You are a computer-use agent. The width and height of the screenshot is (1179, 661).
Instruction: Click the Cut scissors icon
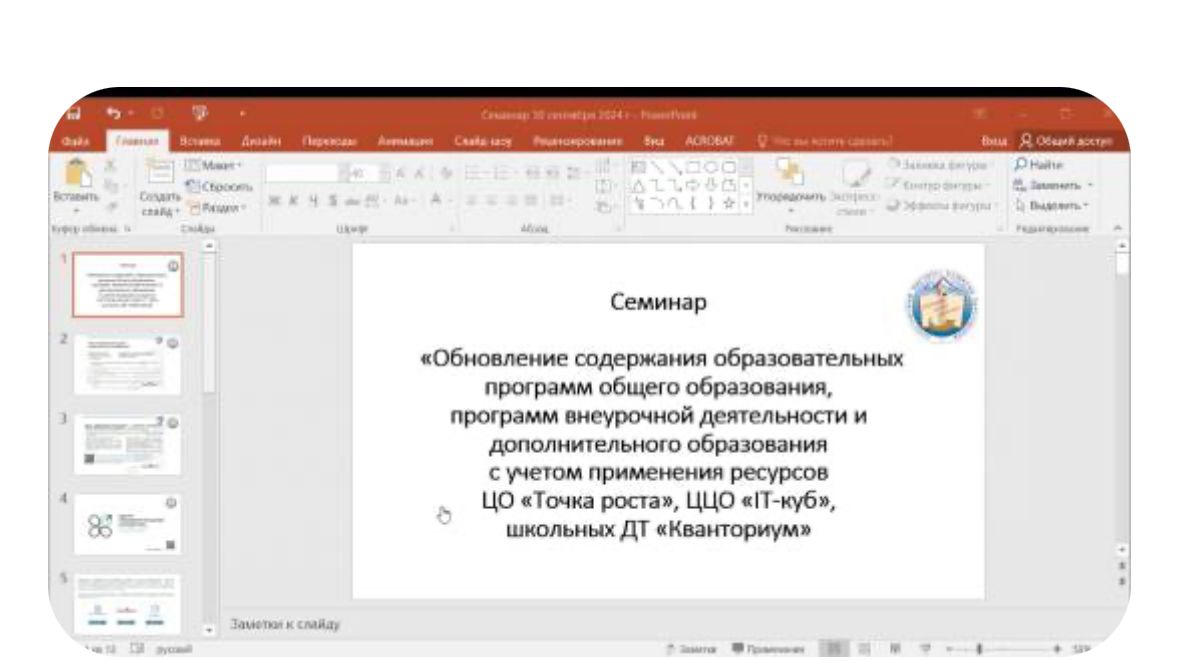pos(111,165)
